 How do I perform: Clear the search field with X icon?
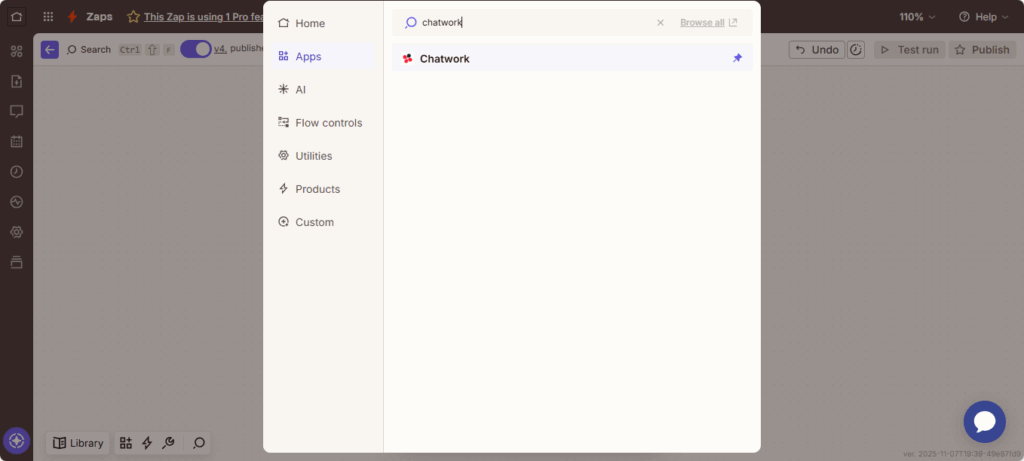coord(660,22)
